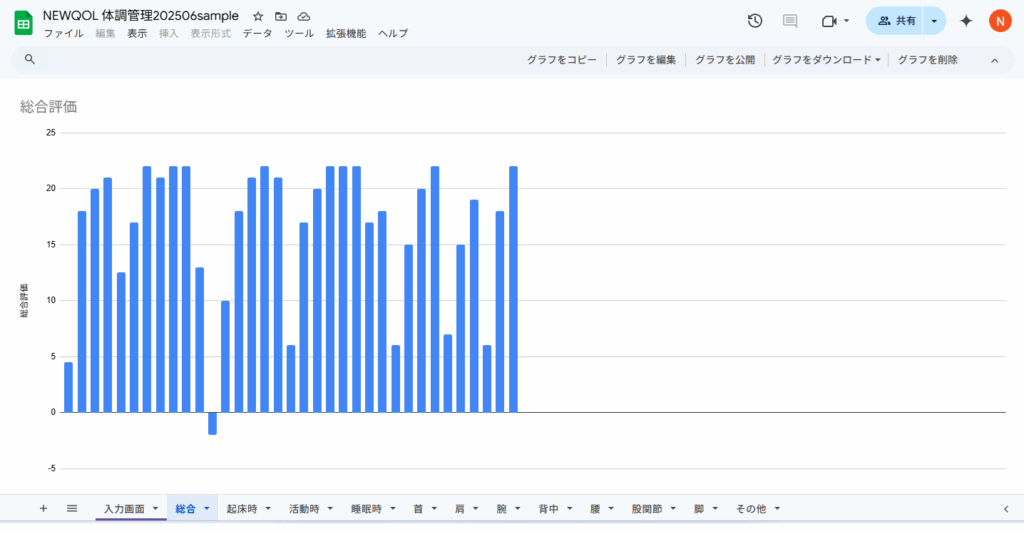Image resolution: width=1024 pixels, height=534 pixels.
Task: Collapse the toolbar with the chevron
Action: (994, 60)
